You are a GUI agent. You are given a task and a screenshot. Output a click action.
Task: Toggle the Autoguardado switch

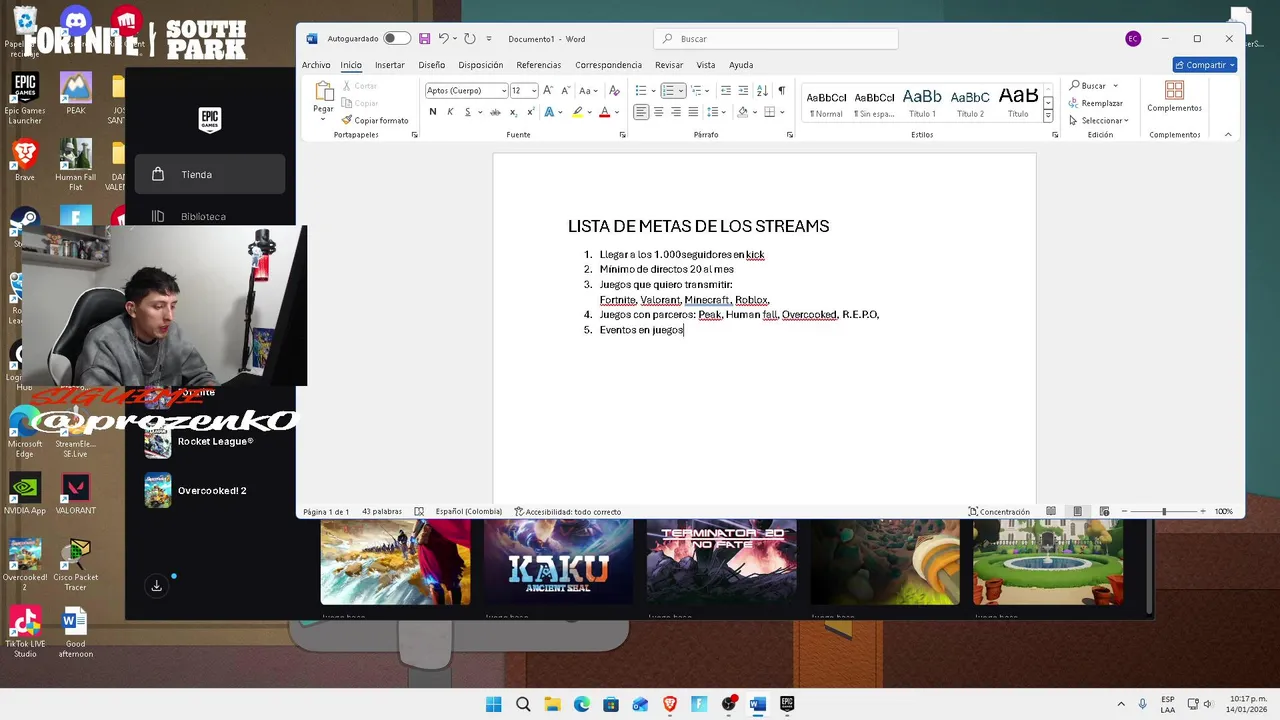[x=396, y=38]
